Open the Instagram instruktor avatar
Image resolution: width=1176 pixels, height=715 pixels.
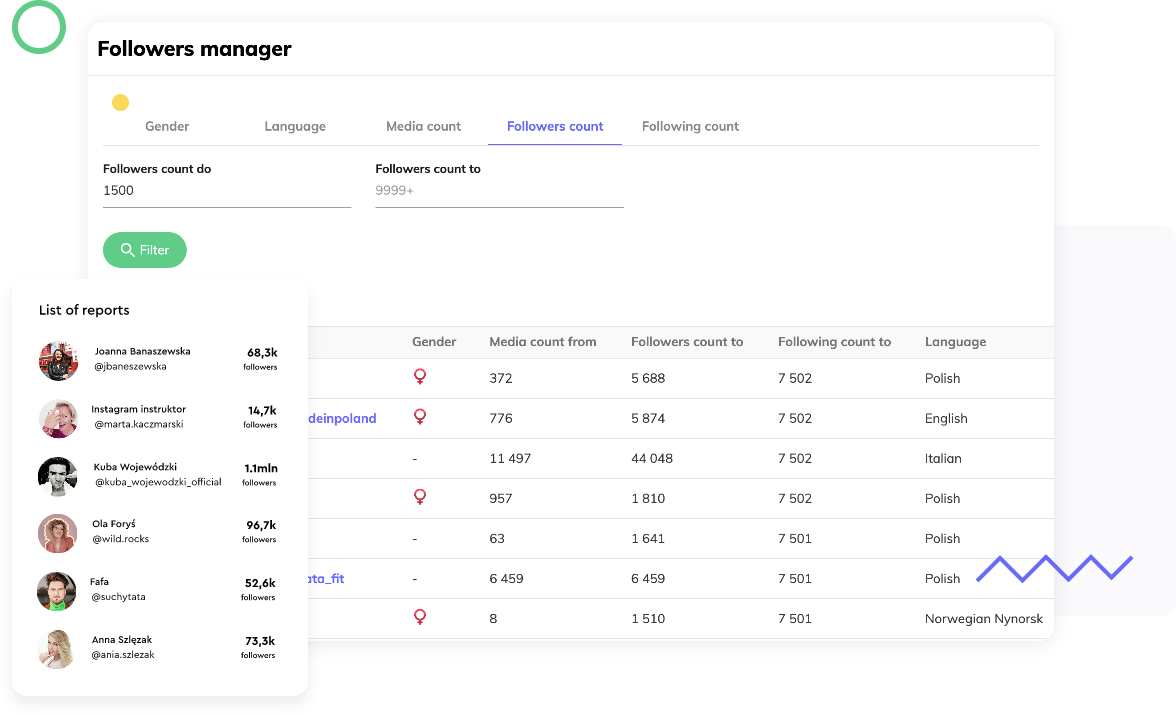(x=58, y=419)
